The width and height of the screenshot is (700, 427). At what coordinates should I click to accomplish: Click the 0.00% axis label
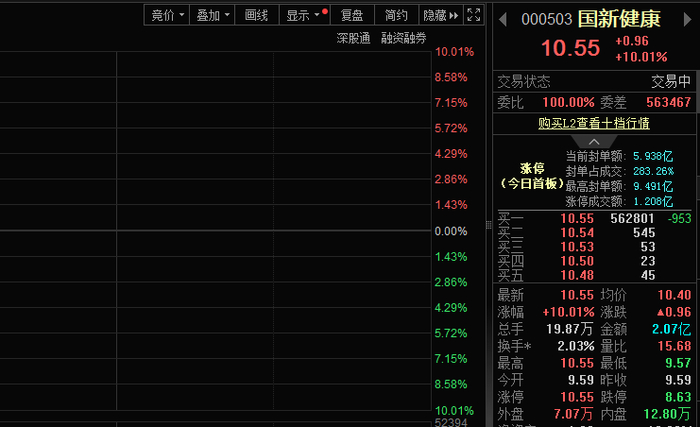point(451,231)
